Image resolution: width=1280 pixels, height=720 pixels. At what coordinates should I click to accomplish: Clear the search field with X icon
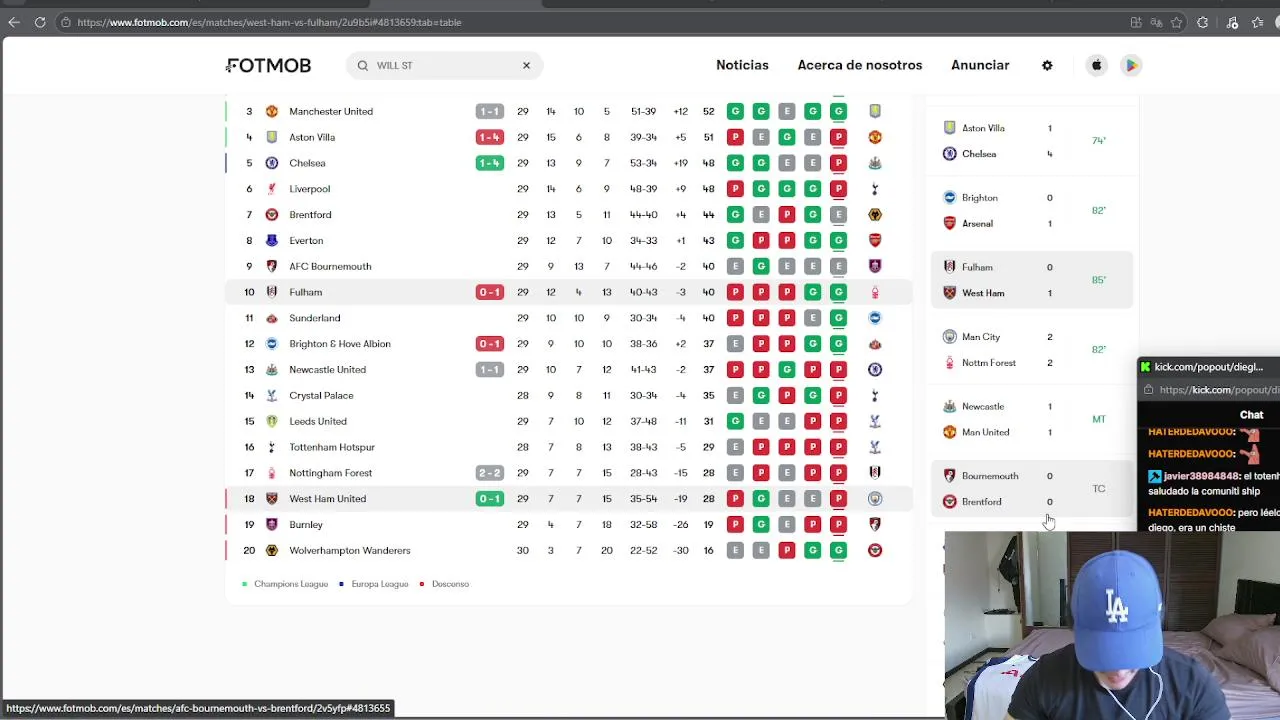[x=526, y=65]
